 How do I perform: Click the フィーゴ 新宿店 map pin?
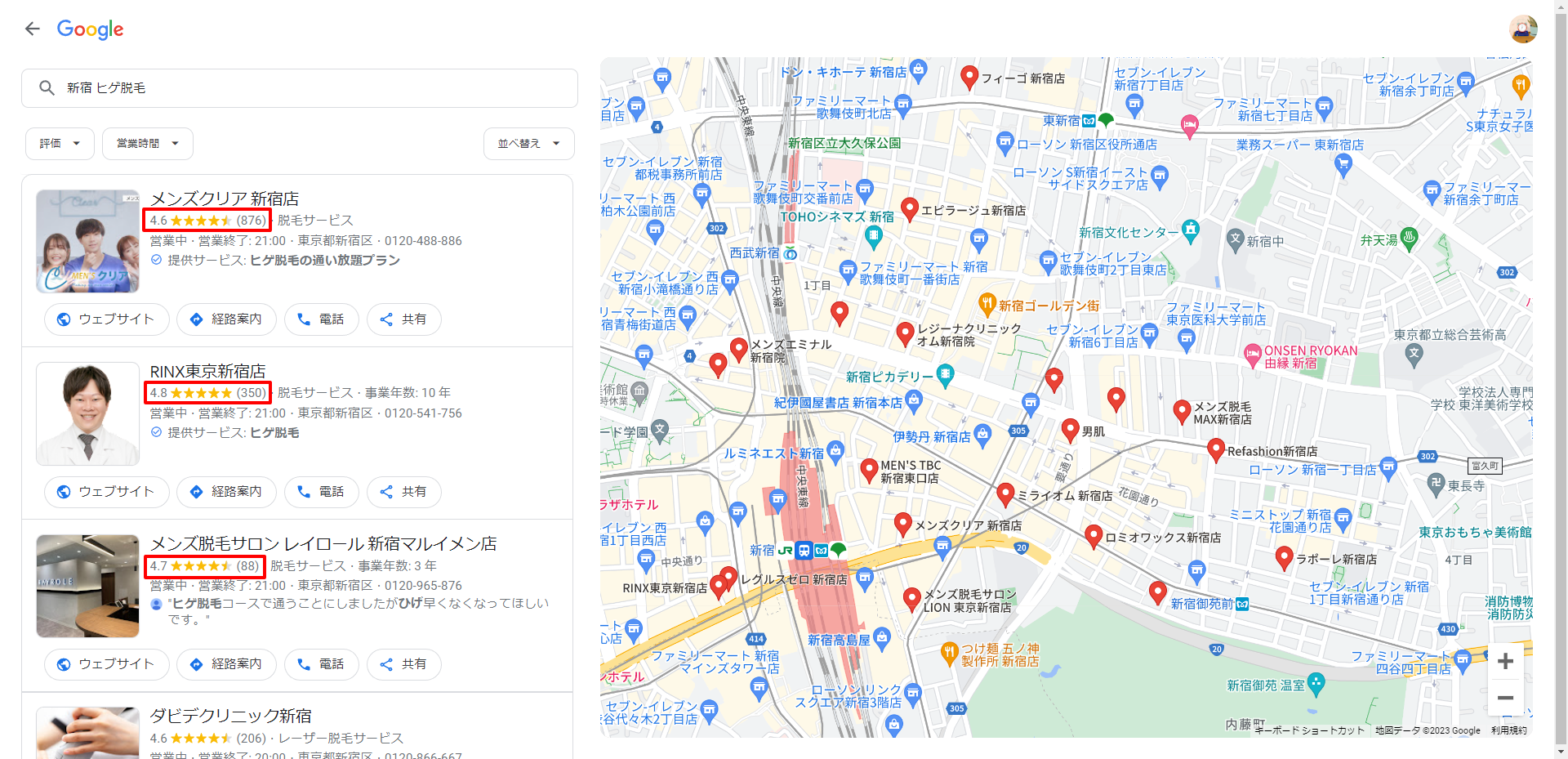tap(969, 77)
